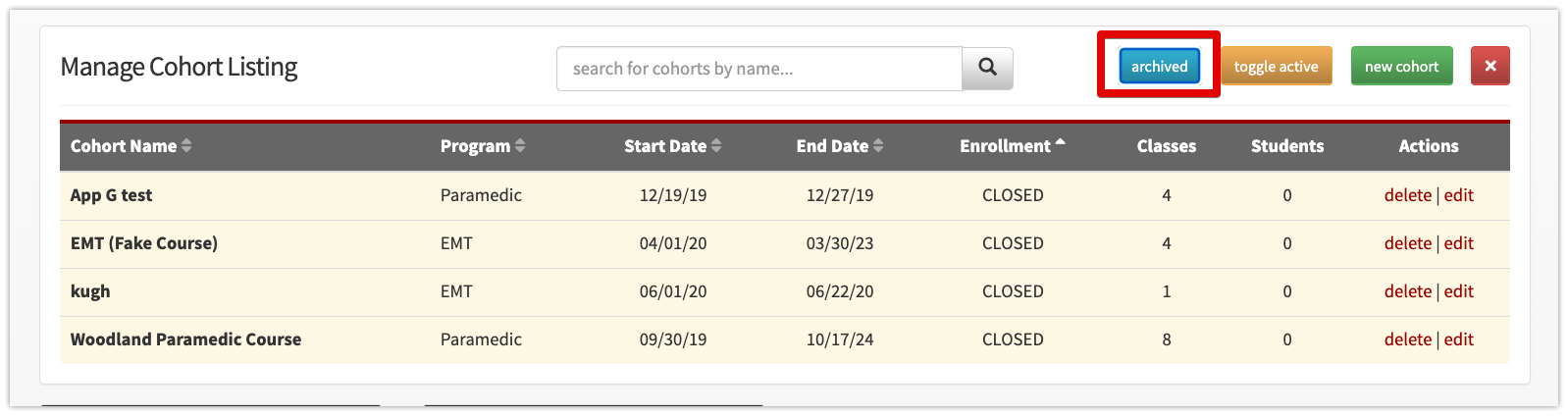Edit the EMT (Fake Course) cohort
The width and height of the screenshot is (1568, 416).
(x=1459, y=243)
